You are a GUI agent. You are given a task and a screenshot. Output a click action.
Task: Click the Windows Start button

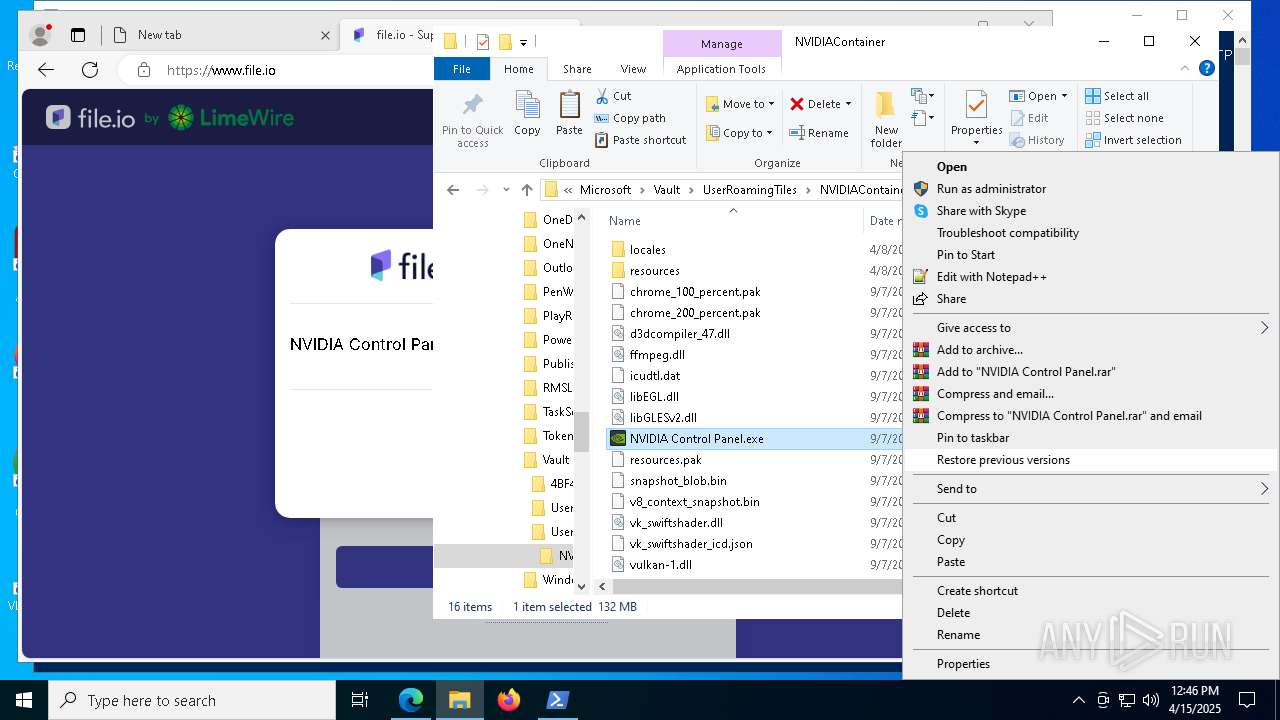pyautogui.click(x=24, y=700)
